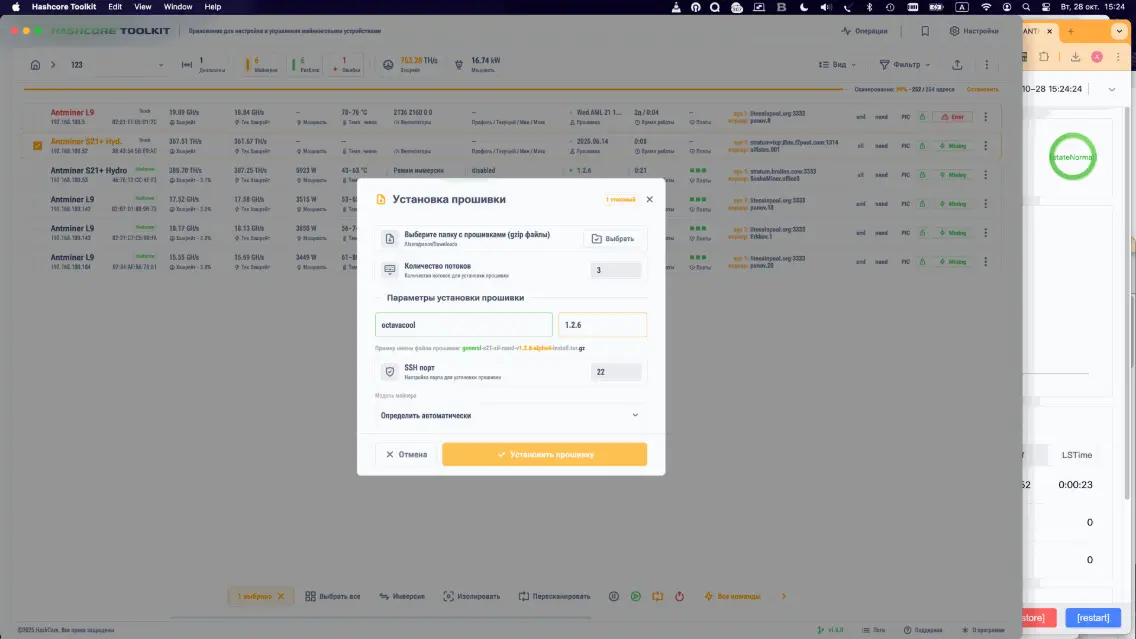Click the export/upload icon near Фильтр

click(x=957, y=65)
